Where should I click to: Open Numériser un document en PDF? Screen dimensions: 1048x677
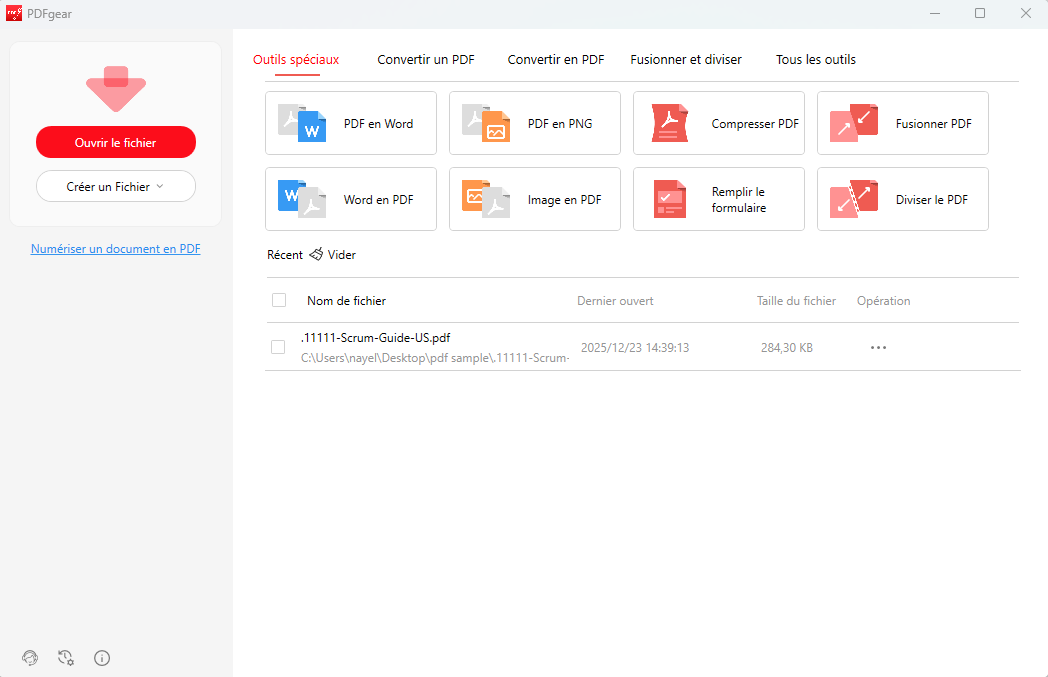coord(115,248)
